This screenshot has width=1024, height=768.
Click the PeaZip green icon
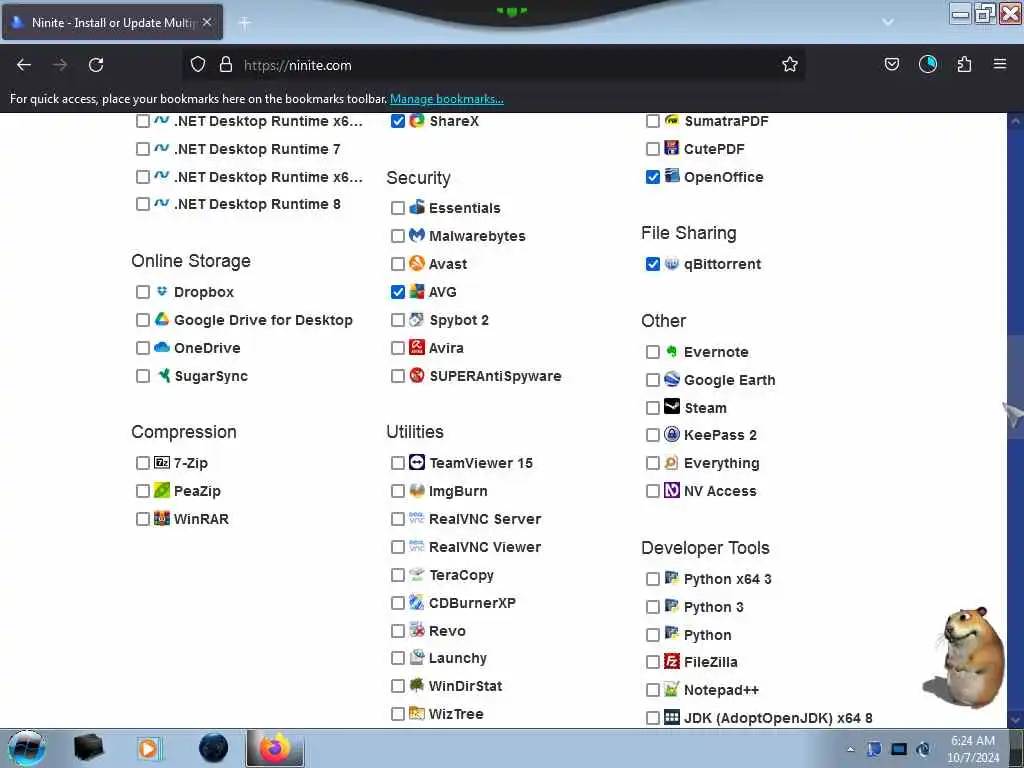[x=162, y=490]
